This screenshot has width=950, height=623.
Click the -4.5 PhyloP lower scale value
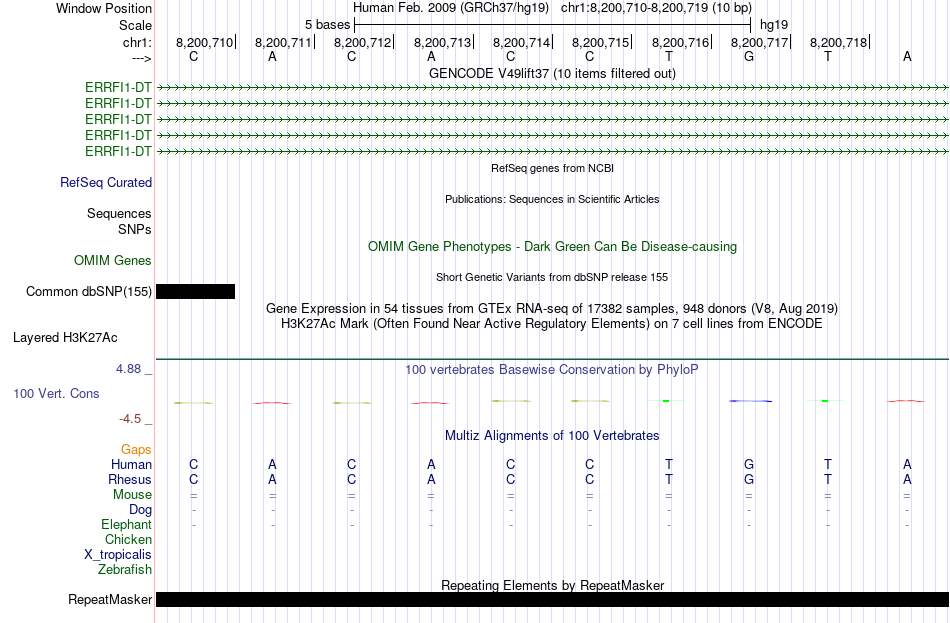point(130,419)
